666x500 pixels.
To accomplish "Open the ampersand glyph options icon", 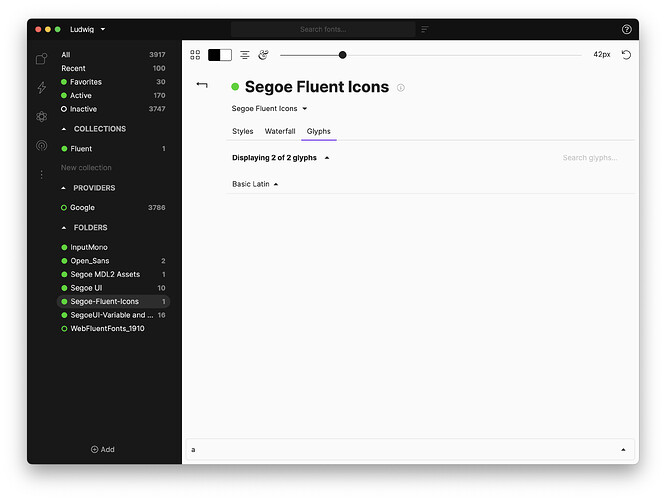I will [263, 55].
